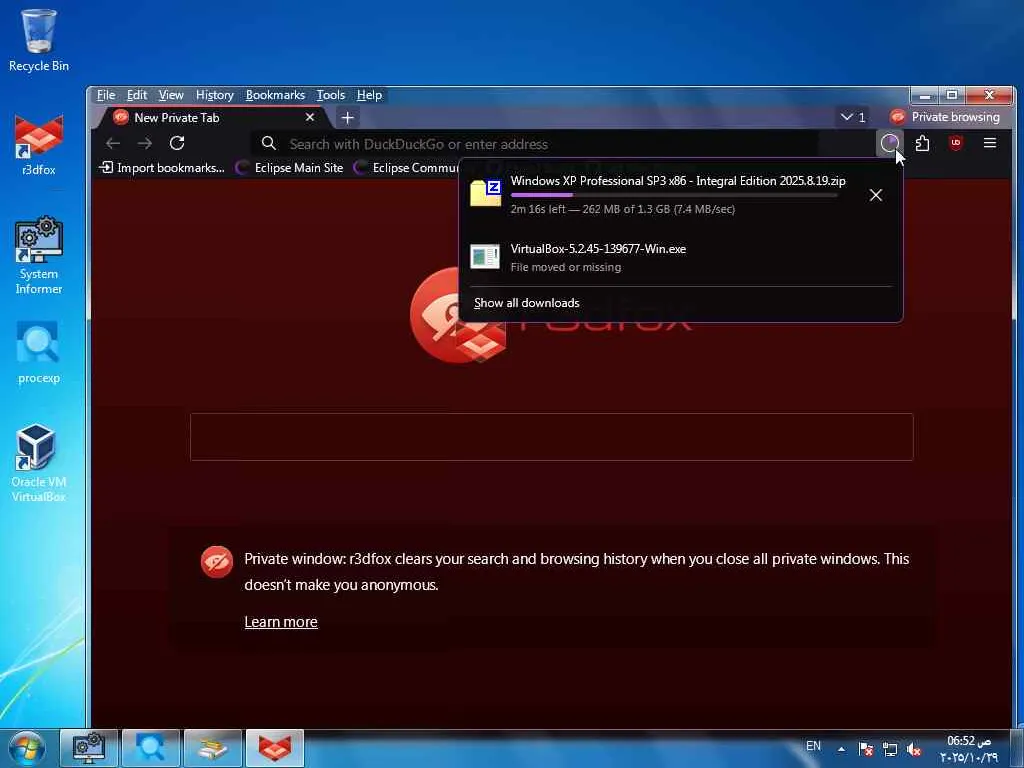The height and width of the screenshot is (768, 1024).
Task: Expand the list all tabs dropdown
Action: 854,117
